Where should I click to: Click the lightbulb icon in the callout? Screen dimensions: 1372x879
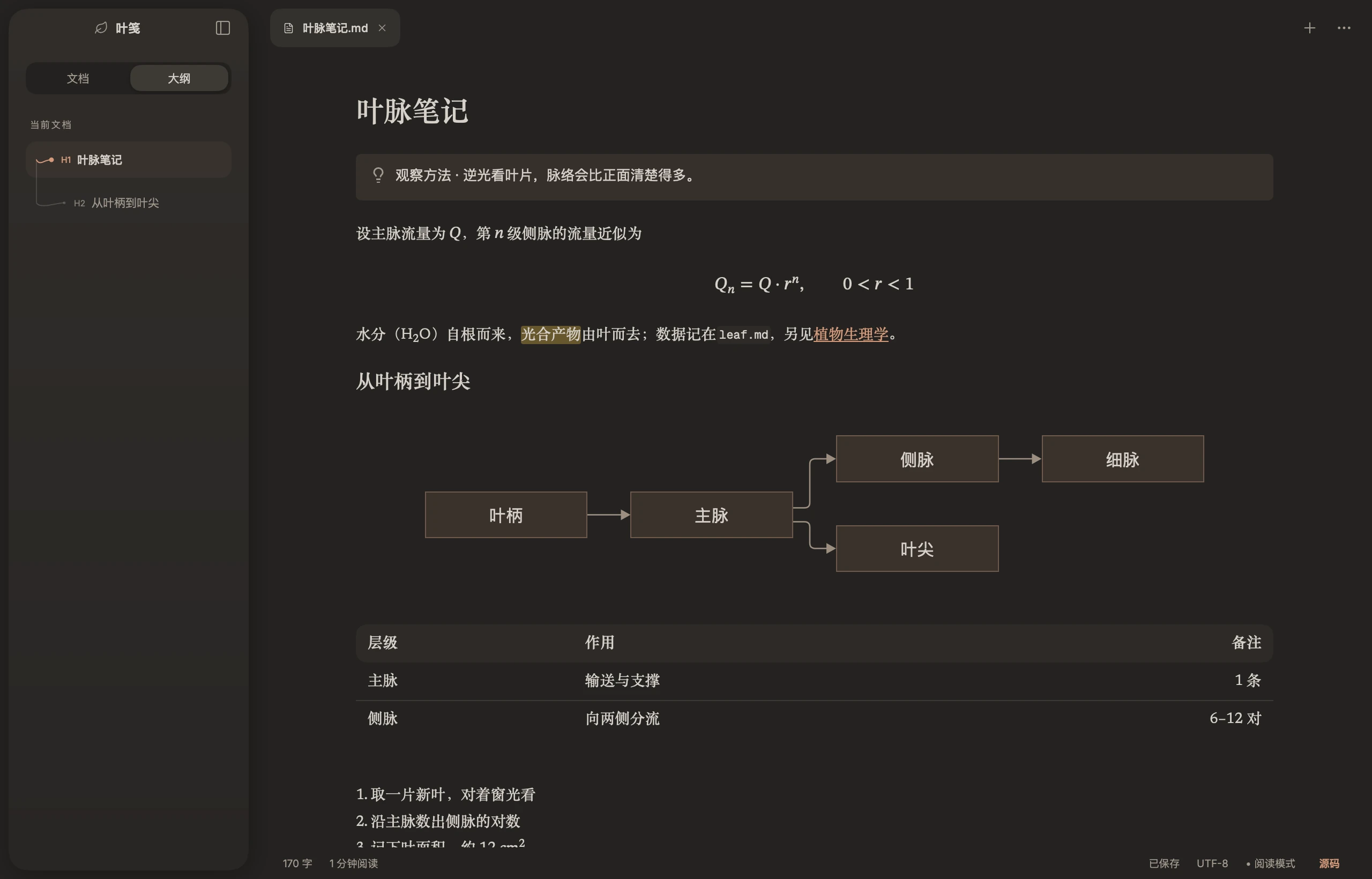pos(378,175)
